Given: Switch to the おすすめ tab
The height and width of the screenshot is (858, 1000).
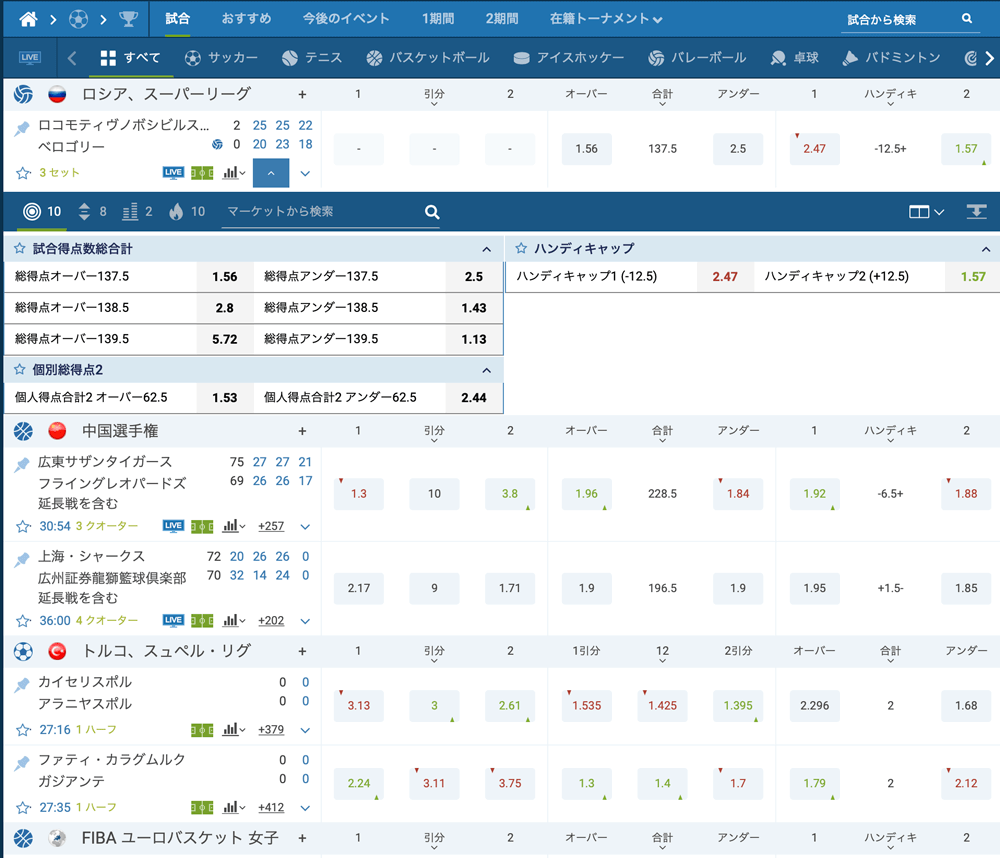Looking at the screenshot, I should coord(246,19).
